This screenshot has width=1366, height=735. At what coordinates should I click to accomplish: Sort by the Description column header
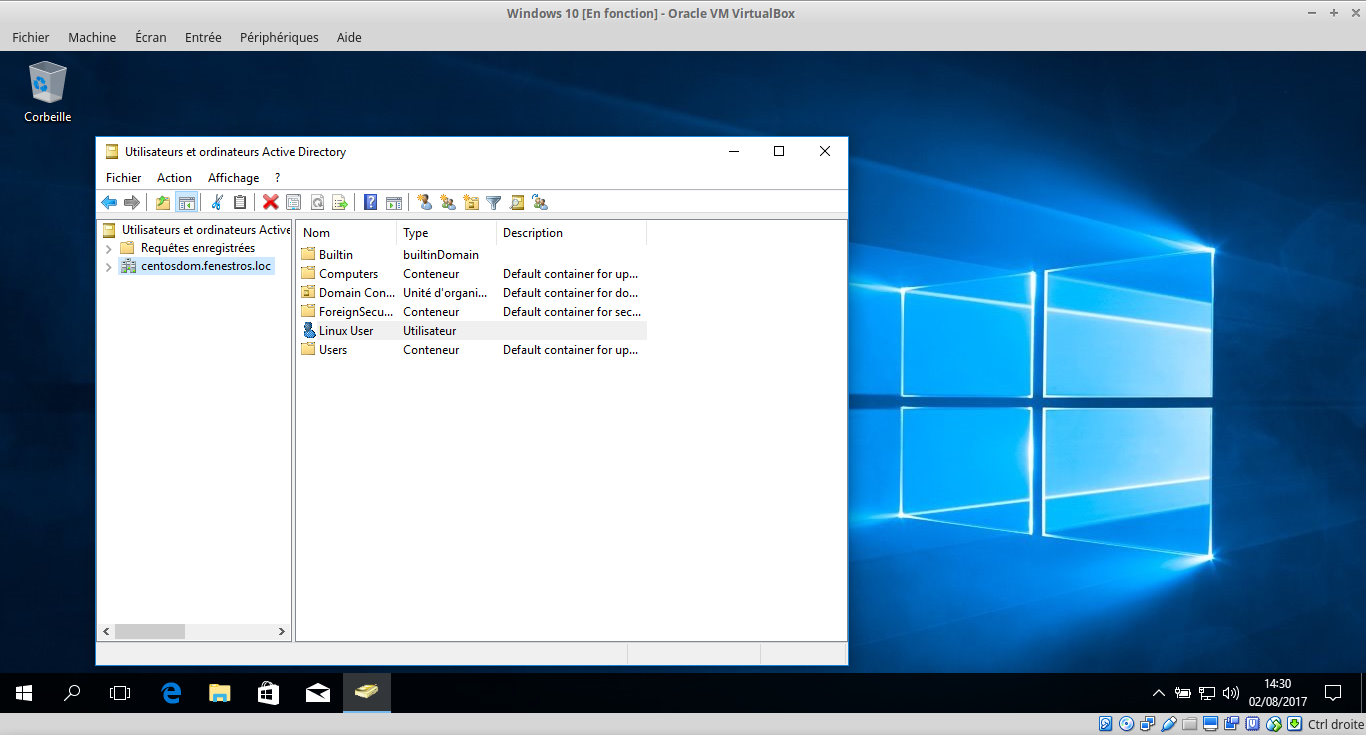click(x=571, y=233)
